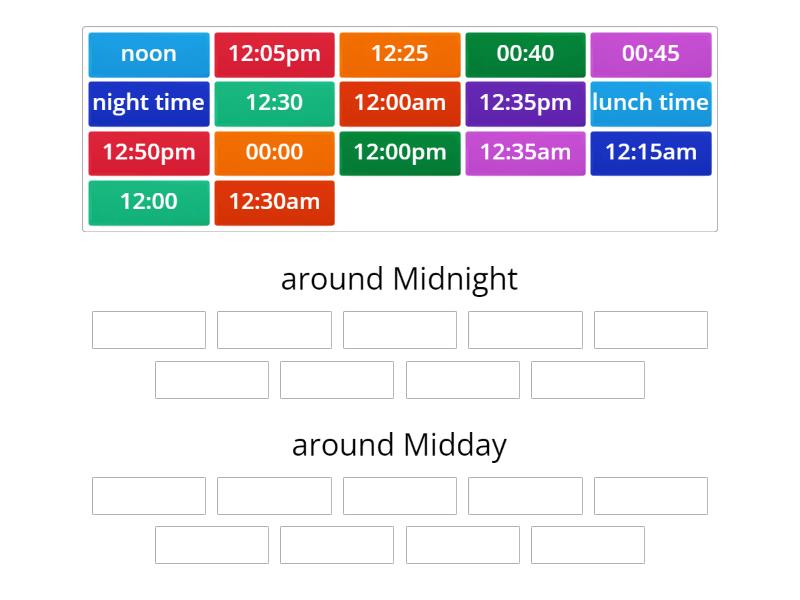Screen dimensions: 800x600
Task: Click the dark green "12:00pm" tile
Action: click(400, 153)
